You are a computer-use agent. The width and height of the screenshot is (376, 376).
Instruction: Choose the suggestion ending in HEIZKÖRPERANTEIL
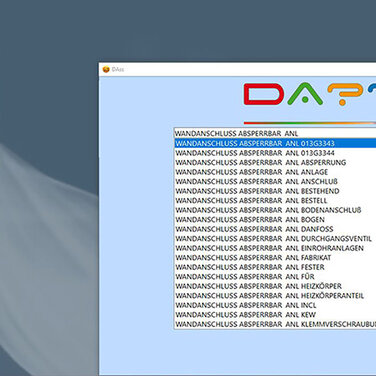(275, 295)
